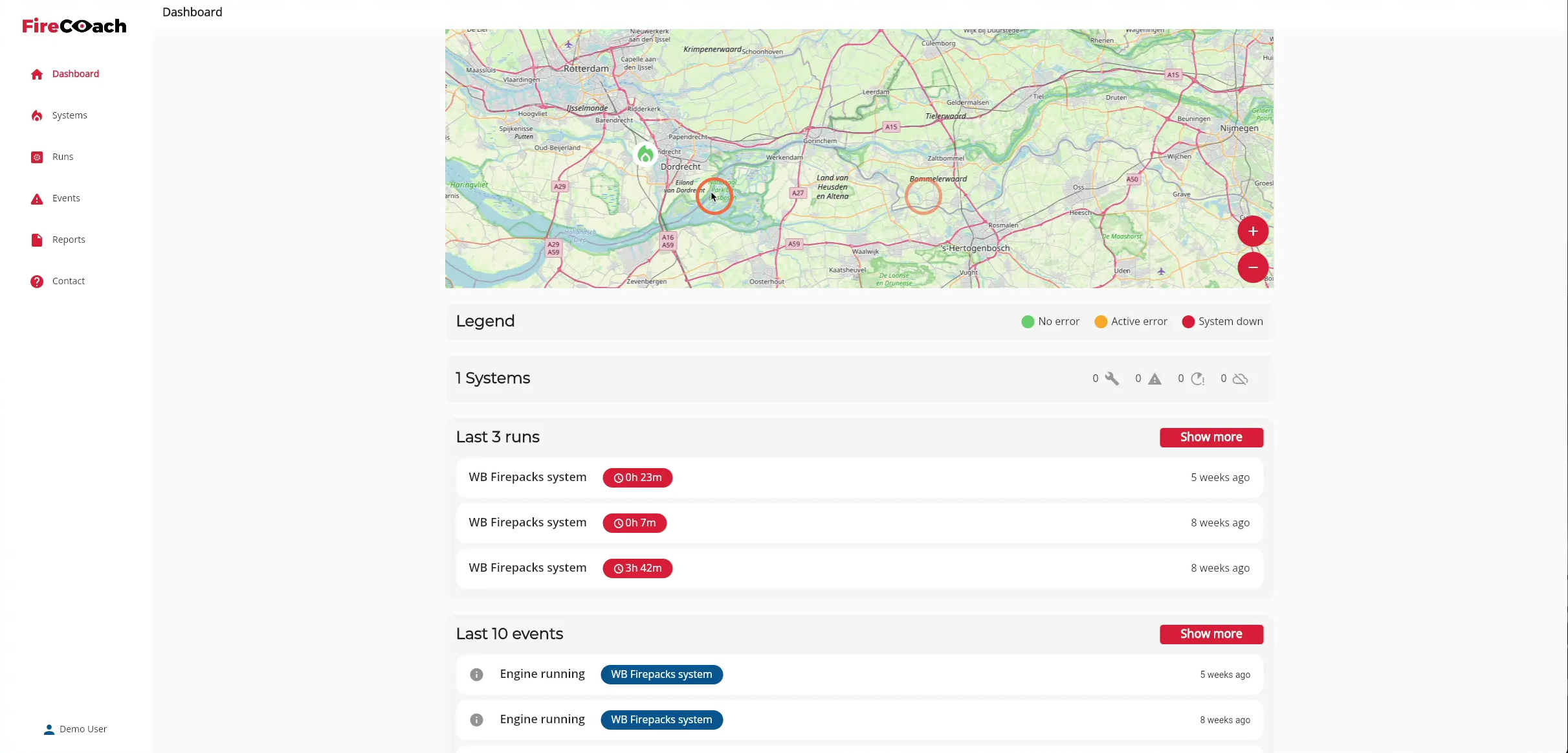
Task: Click info icon of second Engine running event
Action: 476,720
